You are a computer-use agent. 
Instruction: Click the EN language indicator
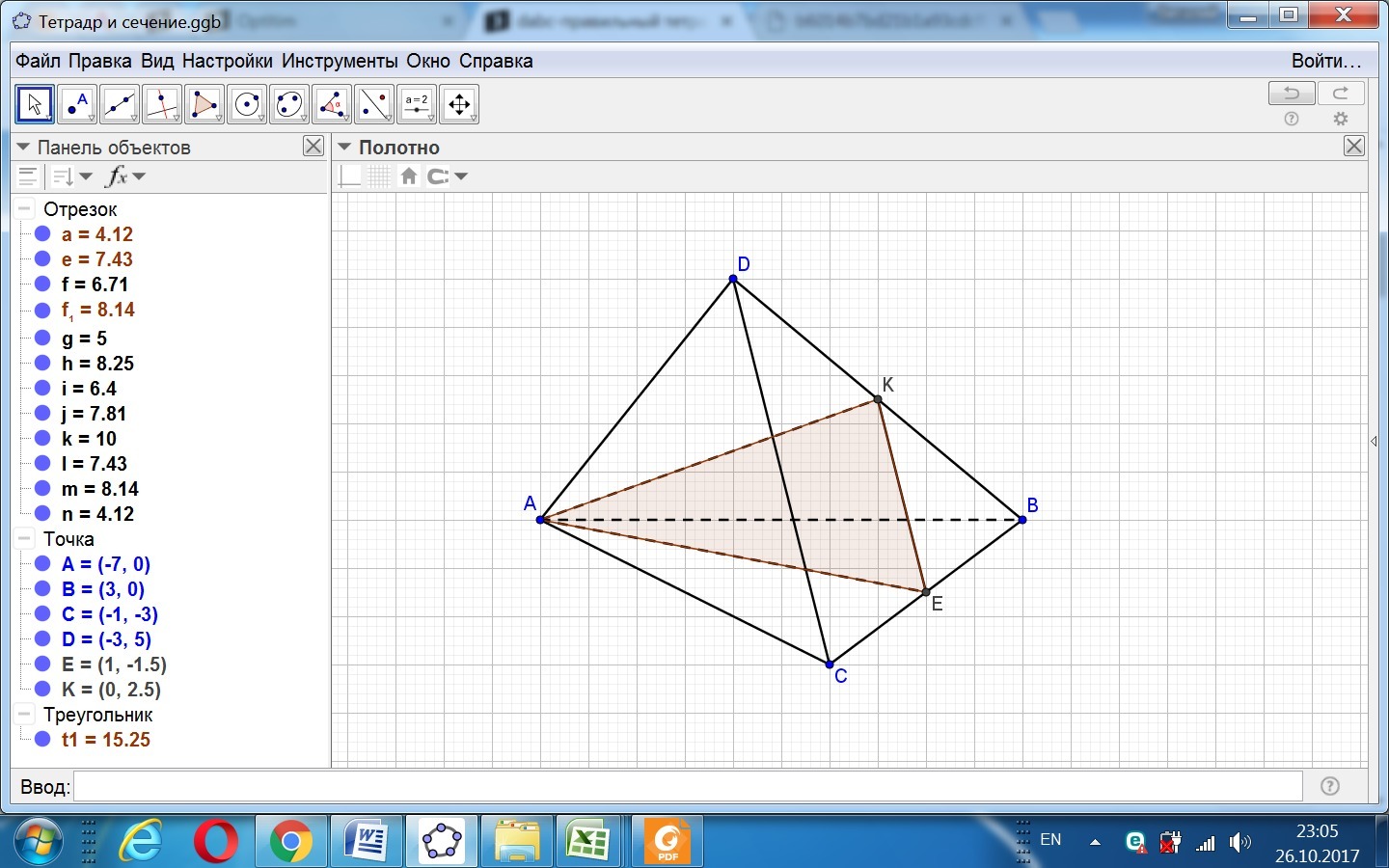pos(1051,839)
